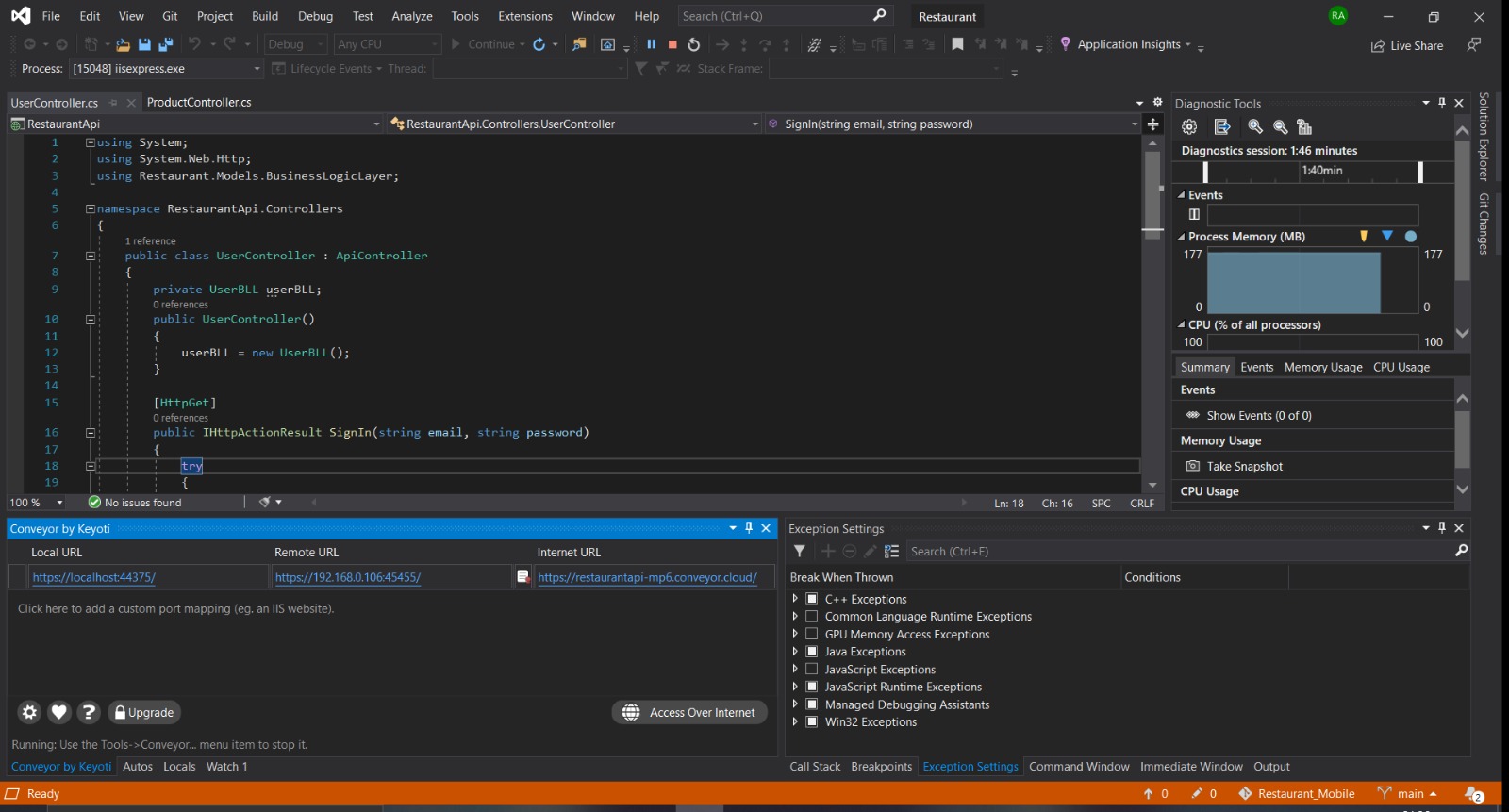The width and height of the screenshot is (1509, 812).
Task: Switch to ProductController.cs tab
Action: tap(199, 102)
